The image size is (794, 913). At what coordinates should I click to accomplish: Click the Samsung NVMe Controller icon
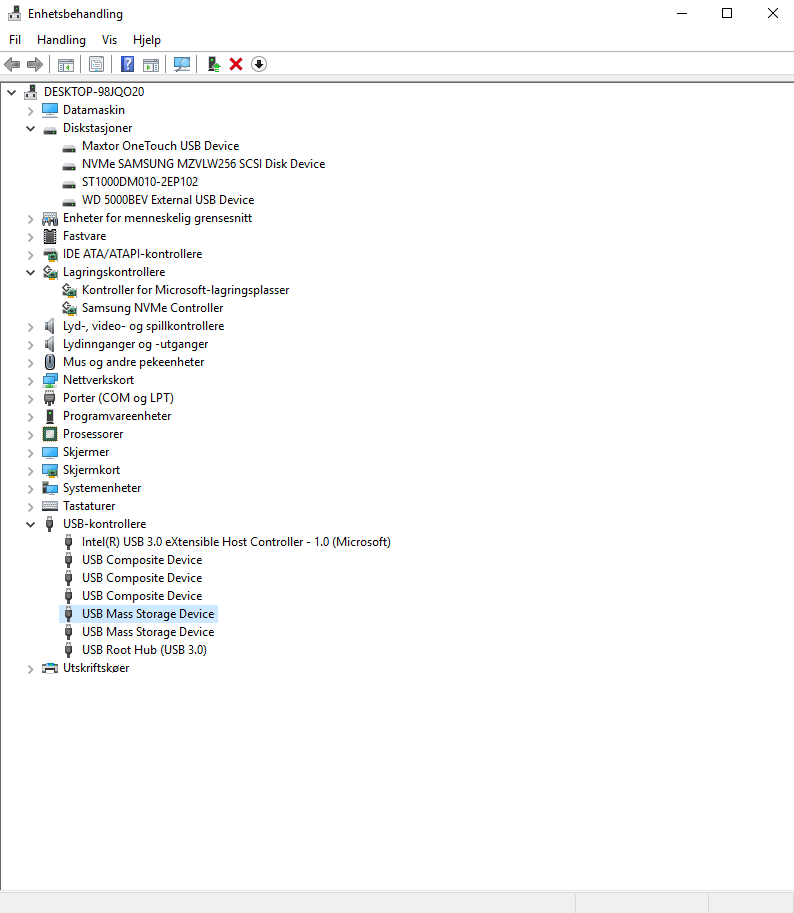coord(69,308)
